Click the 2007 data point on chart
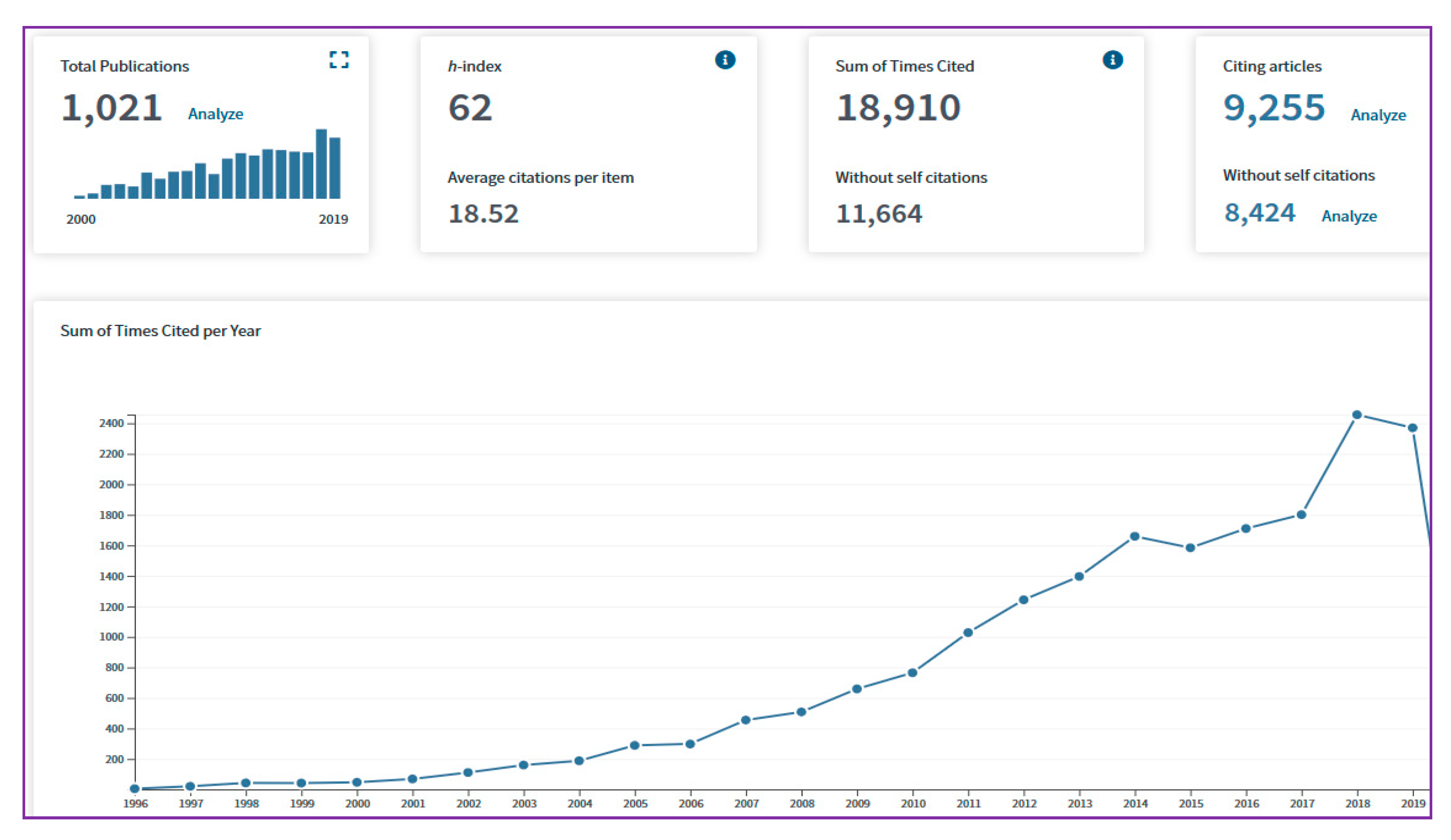This screenshot has width=1451, height=840. click(x=746, y=720)
